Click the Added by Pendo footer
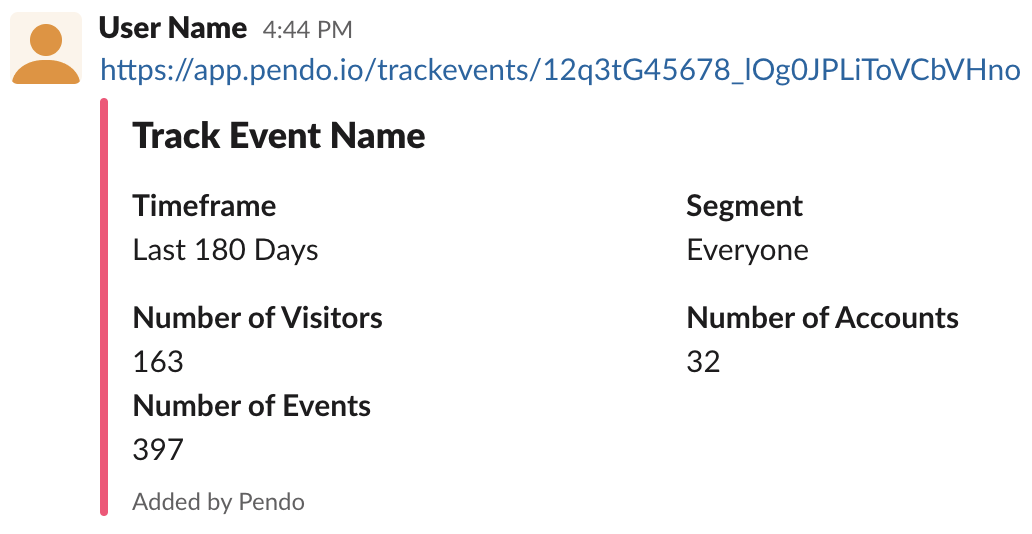 (x=219, y=502)
